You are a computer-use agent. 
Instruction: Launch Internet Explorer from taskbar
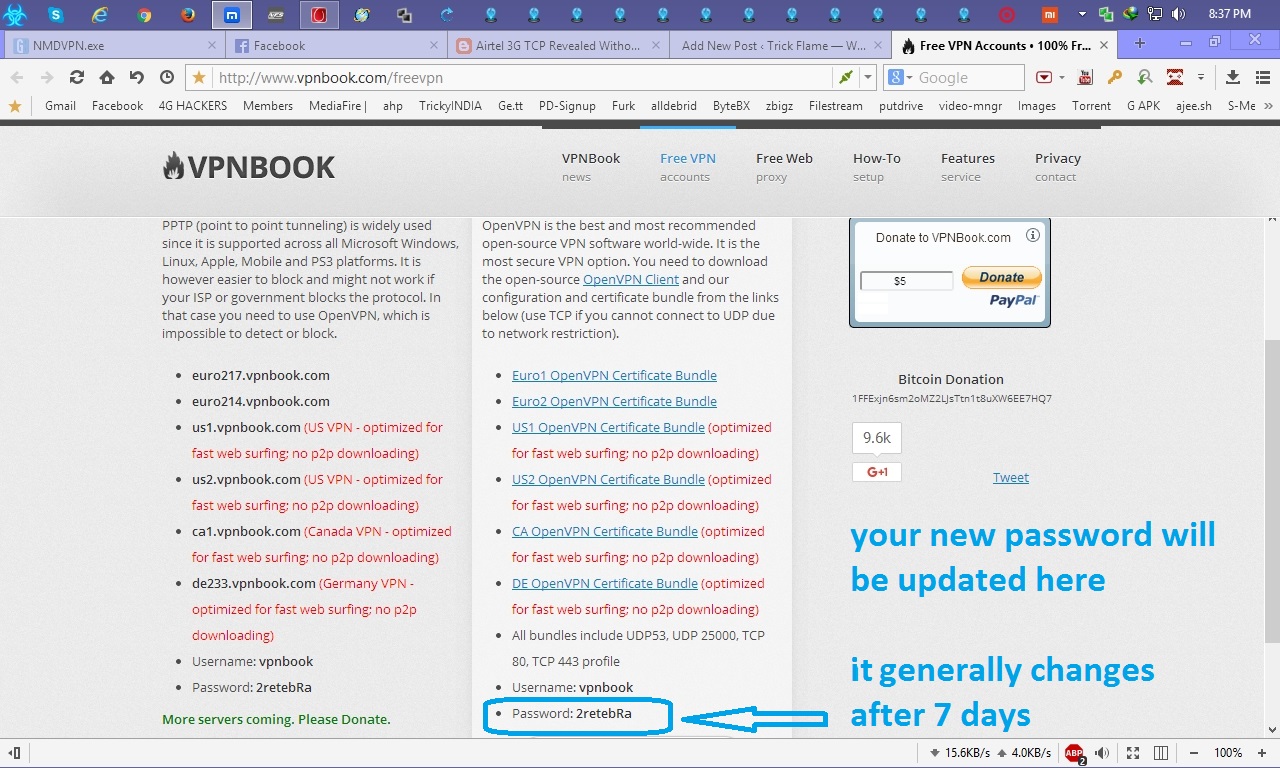99,15
